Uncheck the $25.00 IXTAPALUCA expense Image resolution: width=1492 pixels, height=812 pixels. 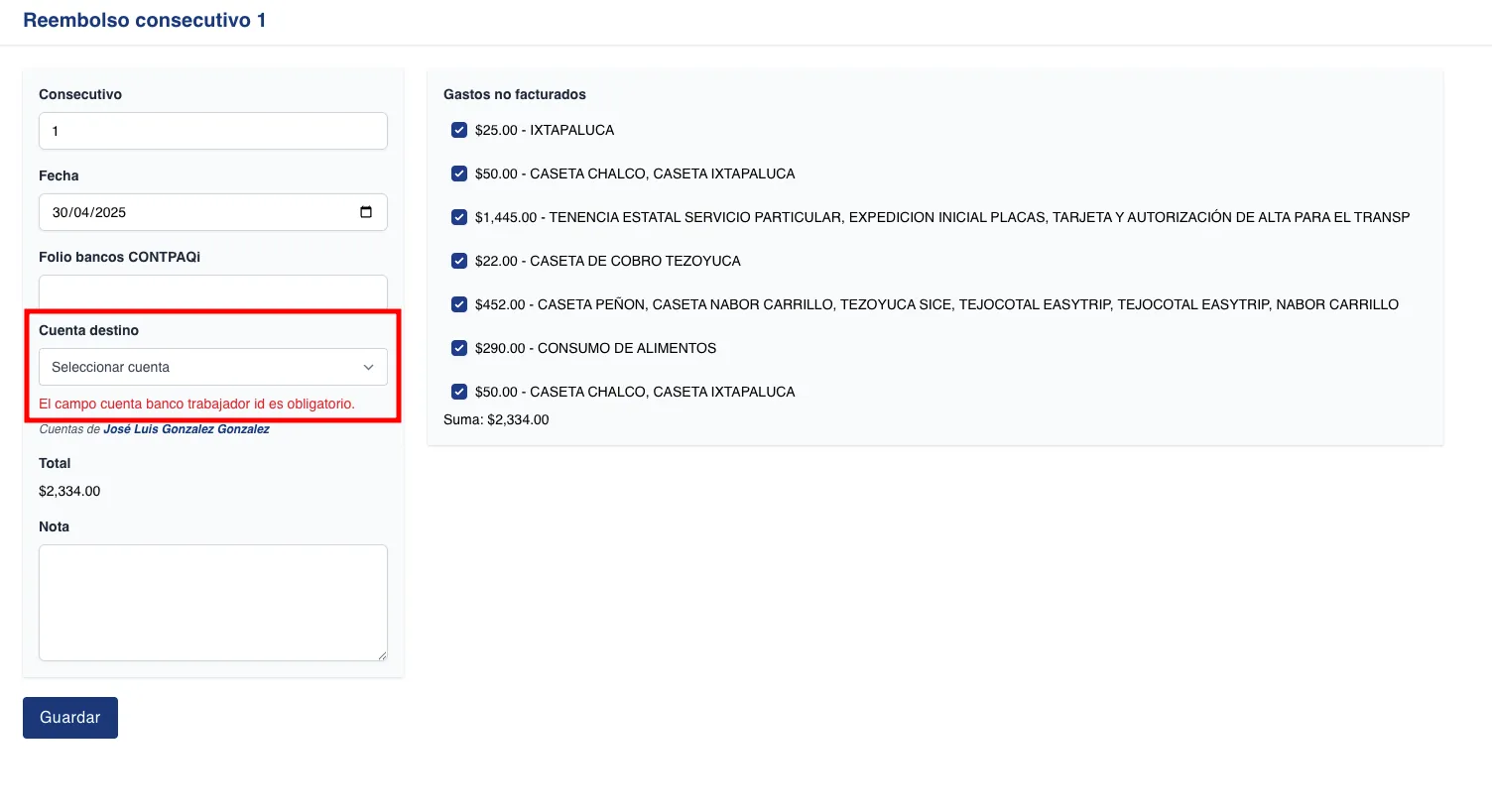click(459, 130)
